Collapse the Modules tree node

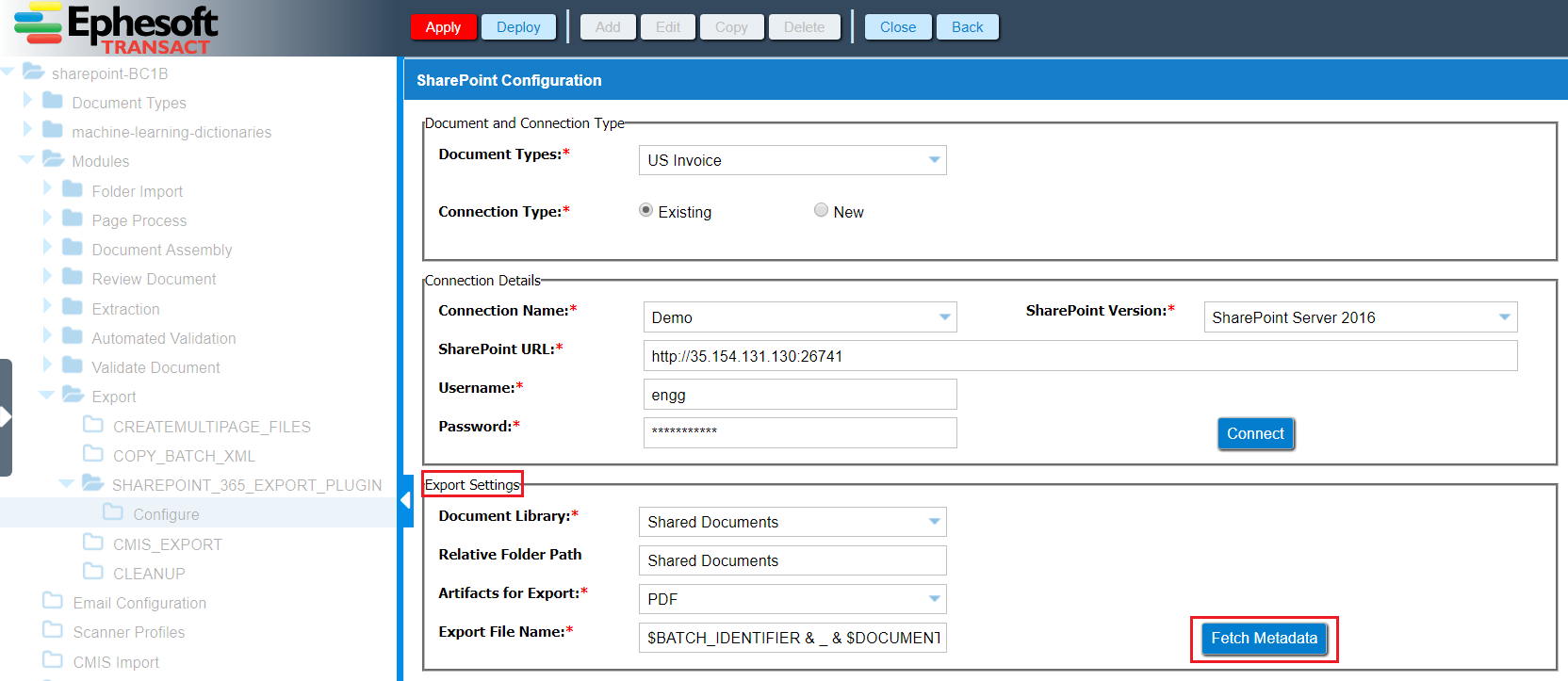26,160
